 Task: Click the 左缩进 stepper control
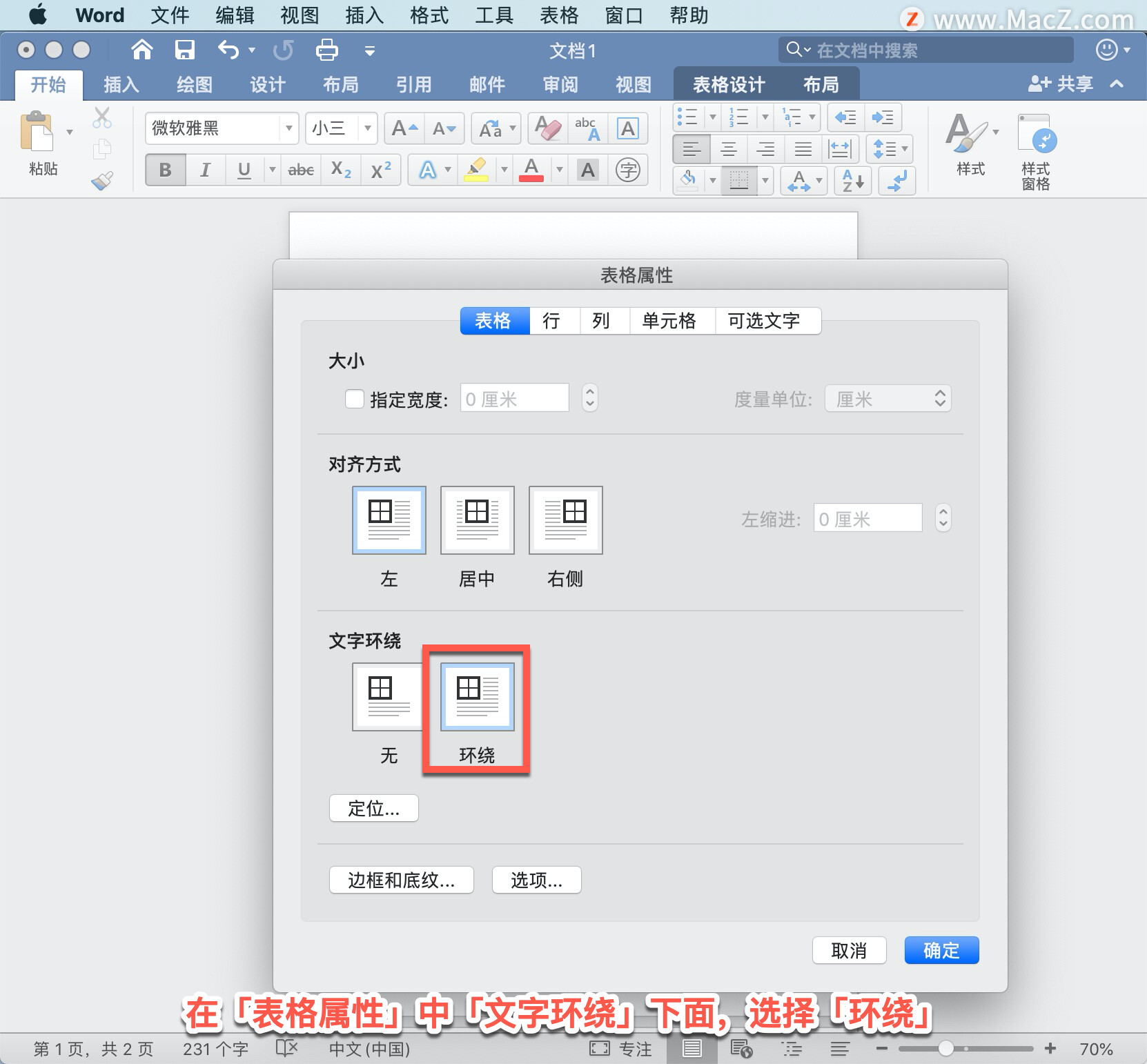pos(943,518)
